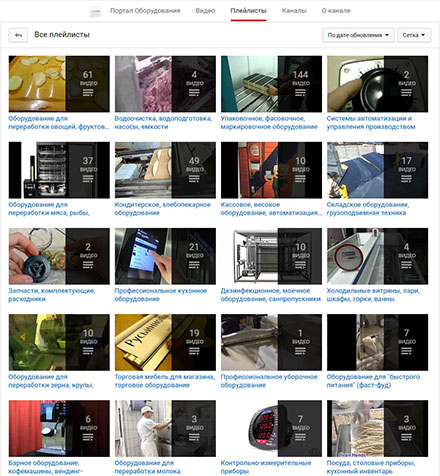Switch to the Видео tab

coord(205,11)
